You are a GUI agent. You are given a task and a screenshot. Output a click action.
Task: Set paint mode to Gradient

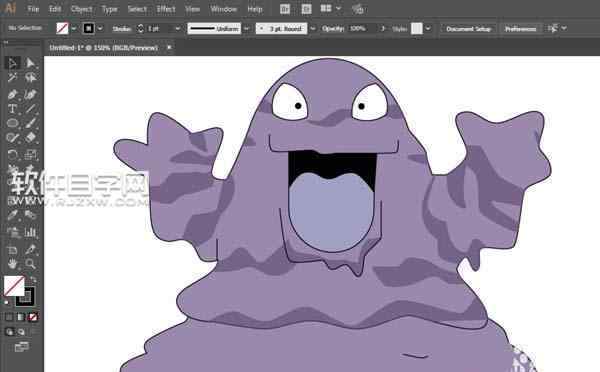pyautogui.click(x=21, y=317)
